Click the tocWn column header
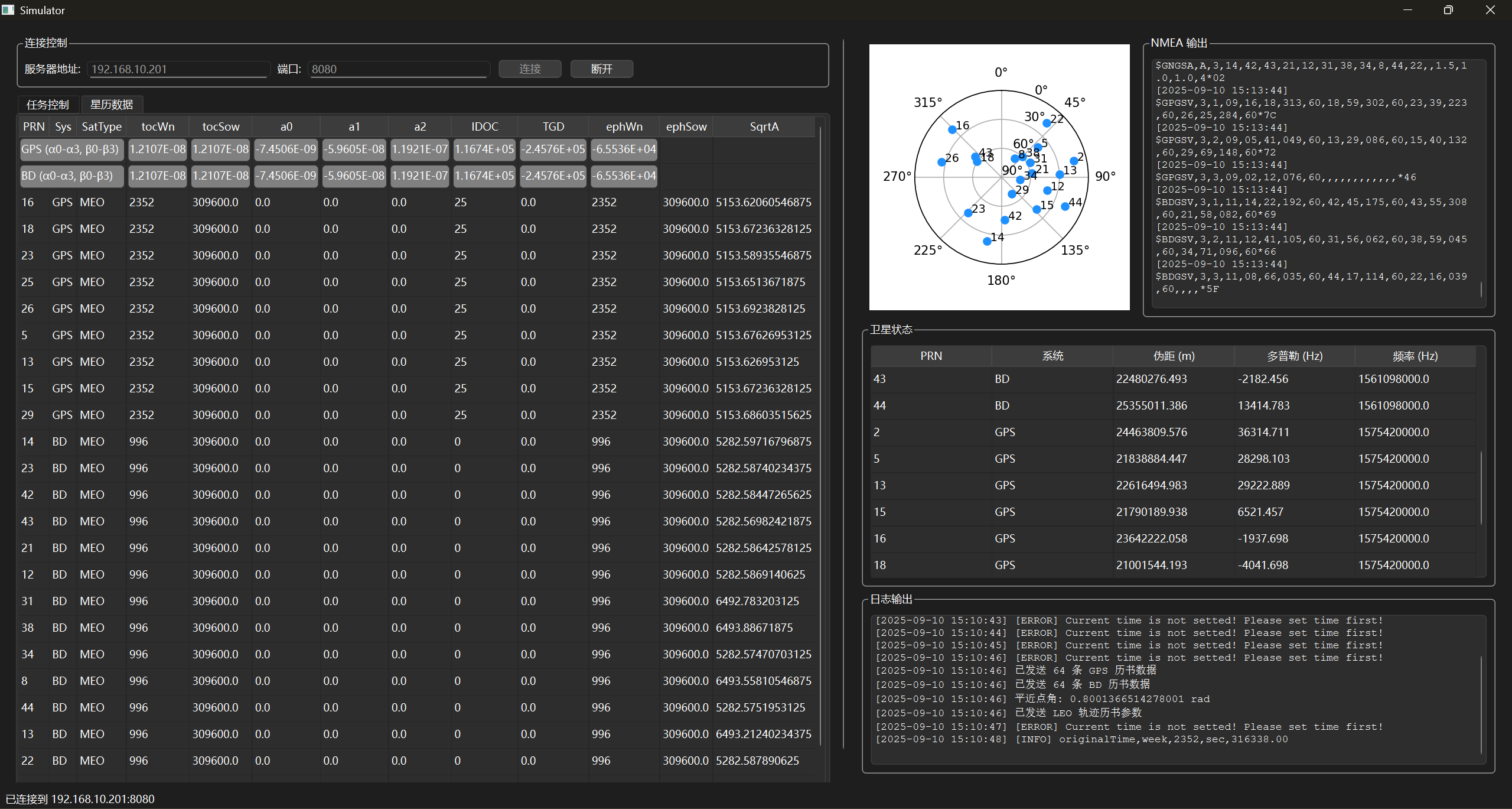 [158, 126]
